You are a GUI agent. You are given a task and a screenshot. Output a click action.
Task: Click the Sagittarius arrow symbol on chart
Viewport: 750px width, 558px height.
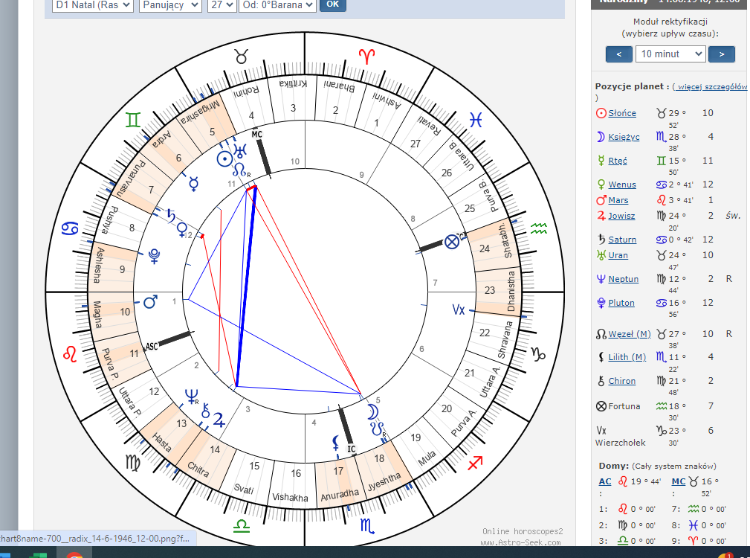(x=476, y=462)
